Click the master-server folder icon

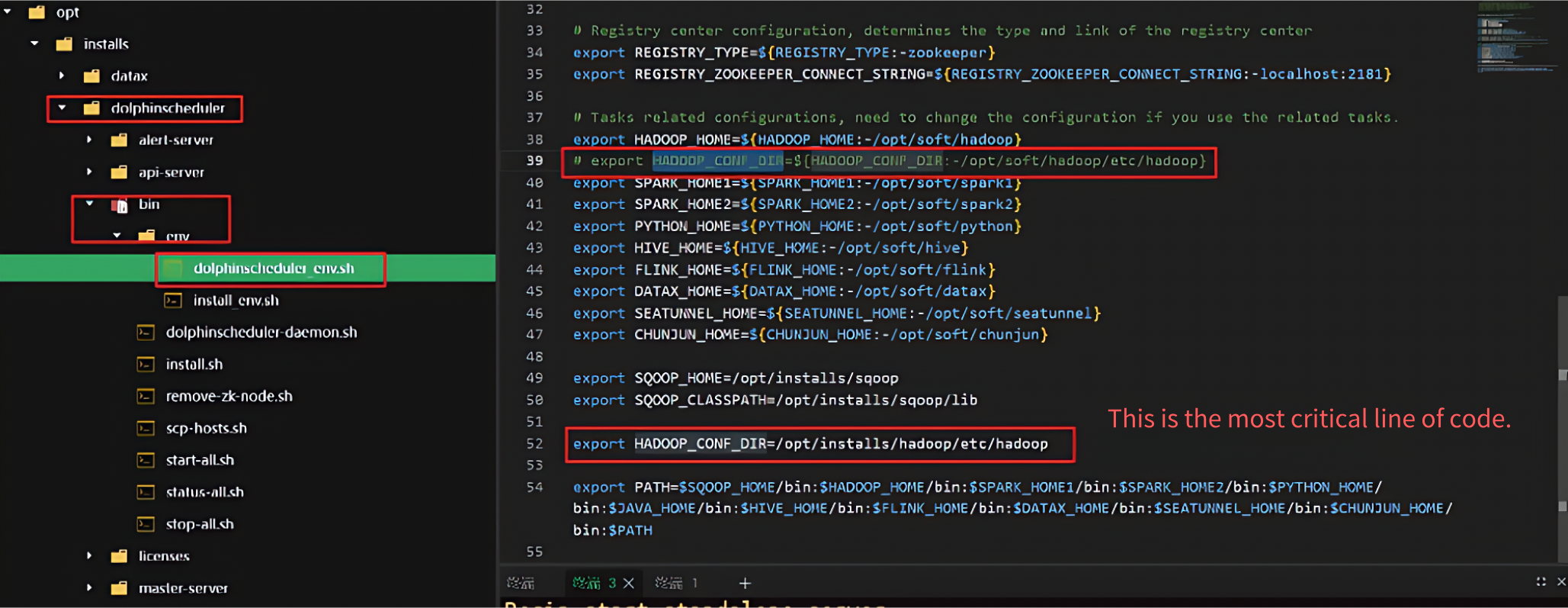[x=119, y=588]
